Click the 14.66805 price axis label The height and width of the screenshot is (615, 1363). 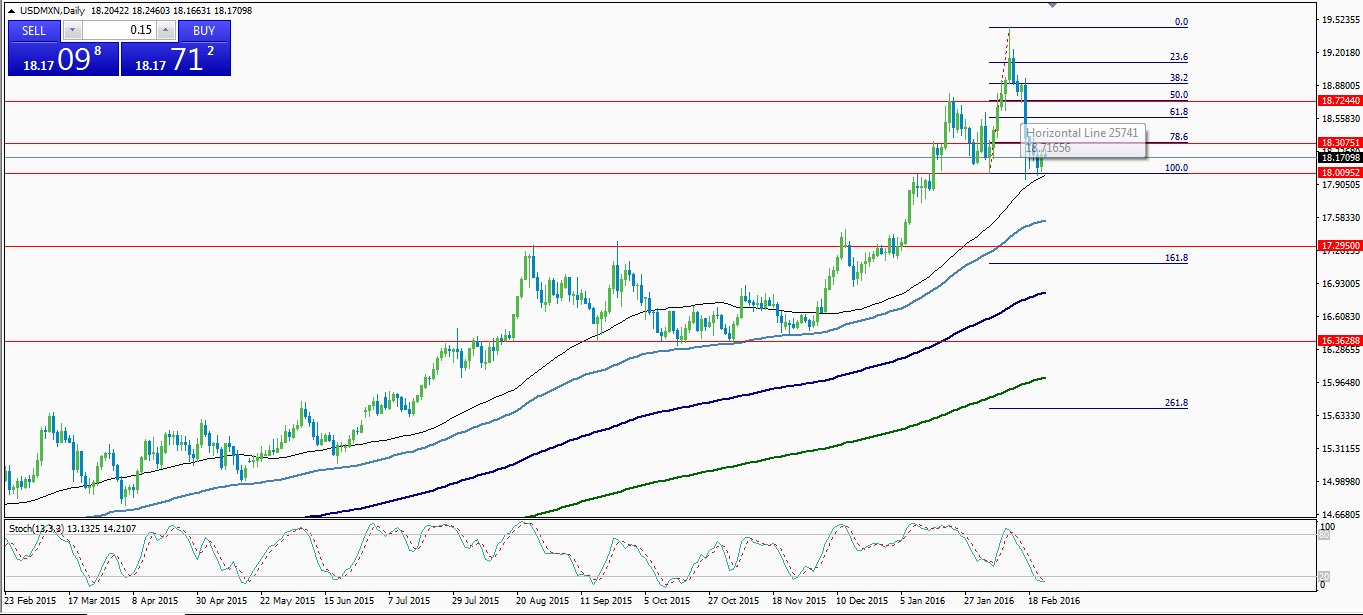(1340, 515)
